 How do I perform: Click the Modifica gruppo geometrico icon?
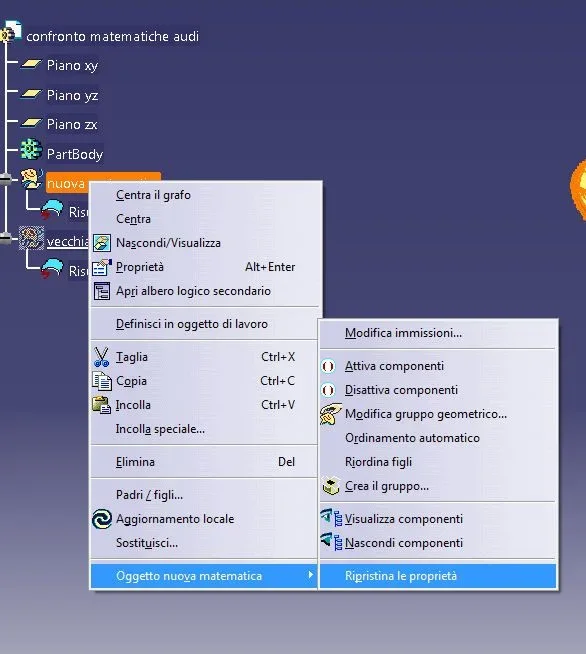[x=331, y=414]
